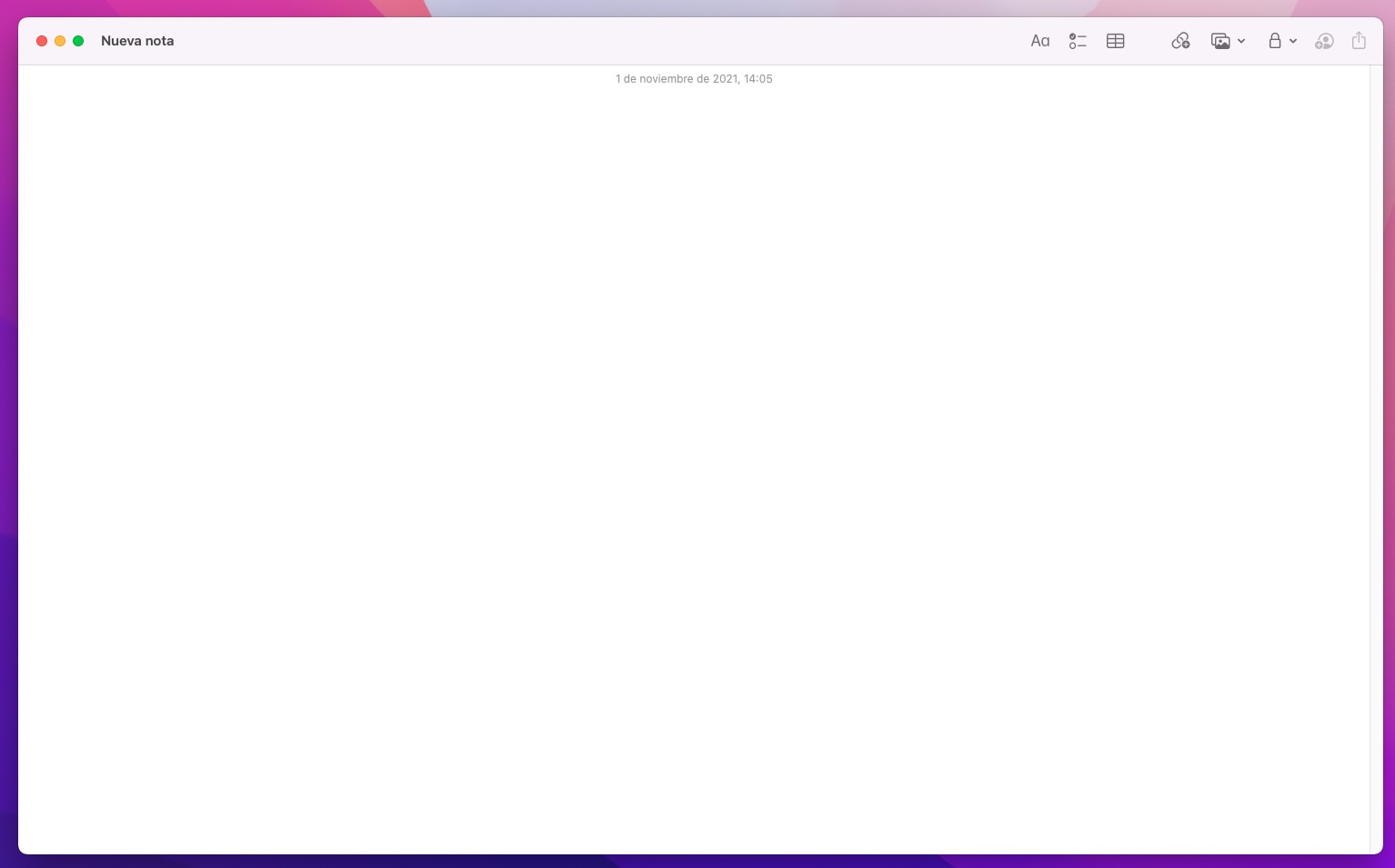1395x868 pixels.
Task: Expand the media insertion dropdown chevron
Action: click(1241, 41)
